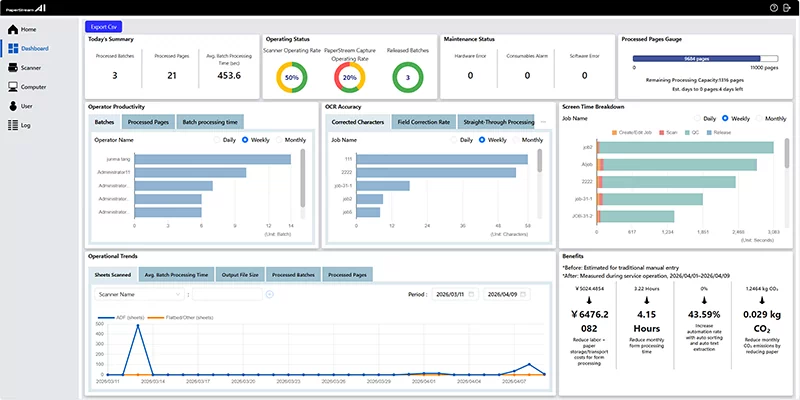Click the plus icon beside scanner filter
This screenshot has width=800, height=400.
pos(269,294)
